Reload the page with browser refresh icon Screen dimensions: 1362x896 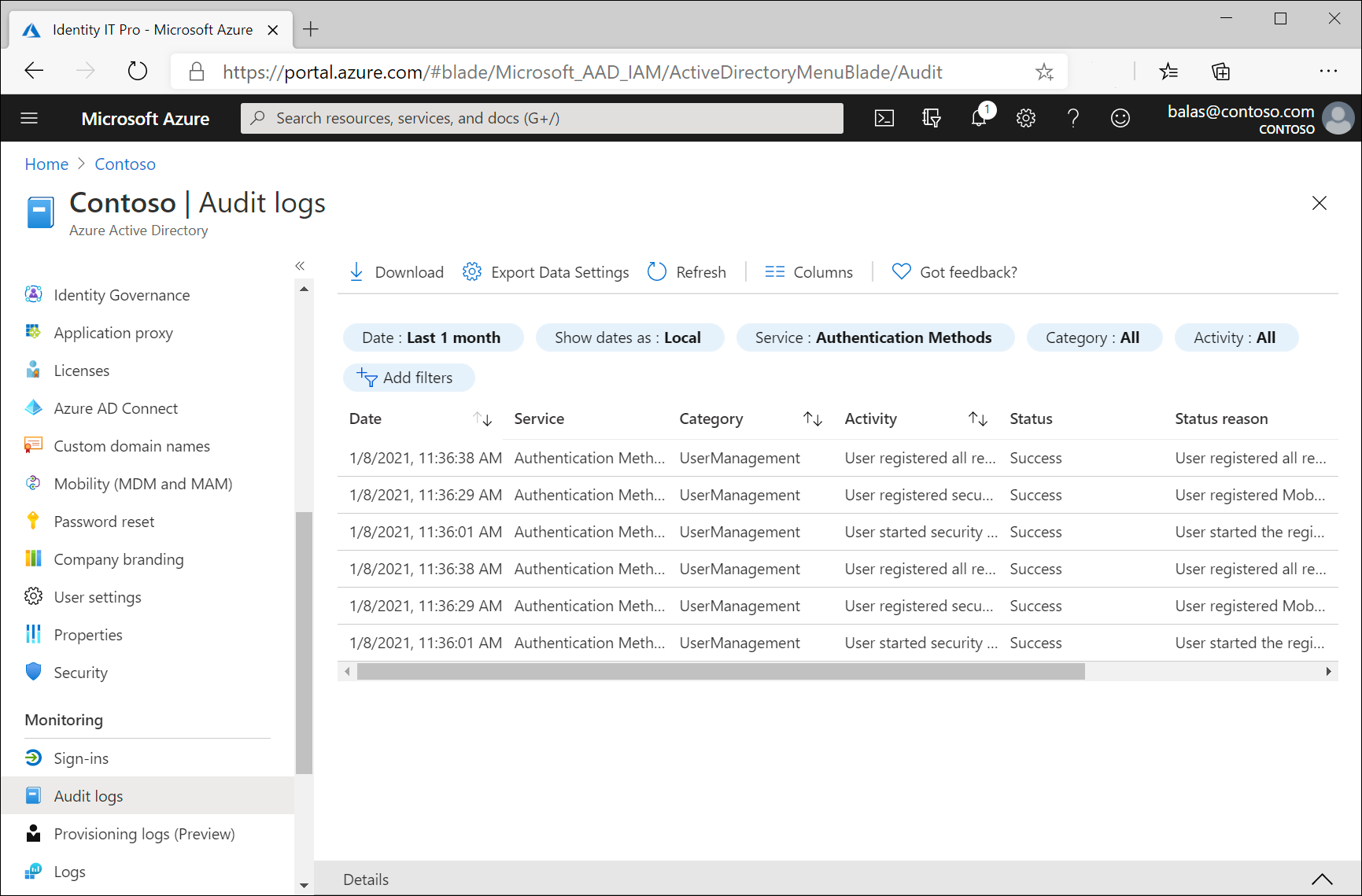coord(138,72)
